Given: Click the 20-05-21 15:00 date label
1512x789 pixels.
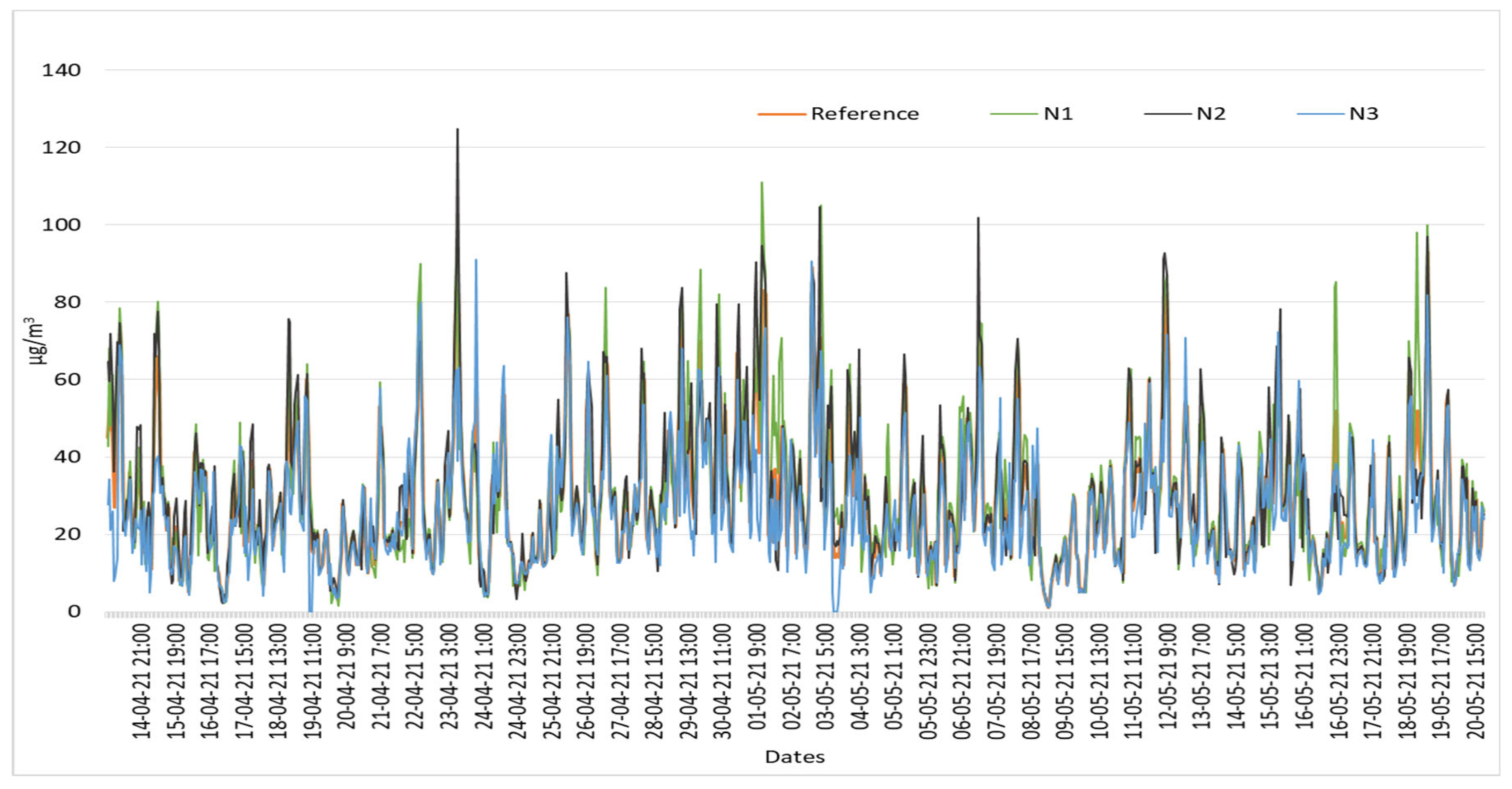Looking at the screenshot, I should 1476,680.
